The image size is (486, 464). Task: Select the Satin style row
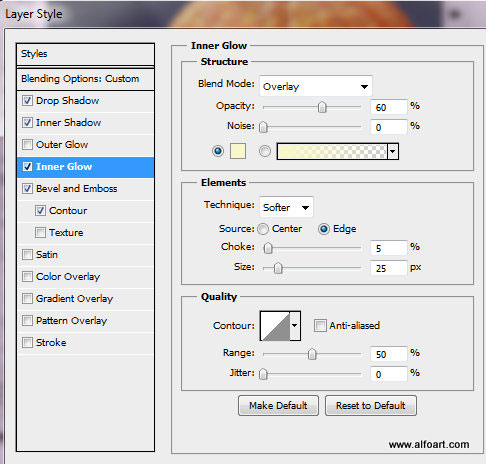85,255
